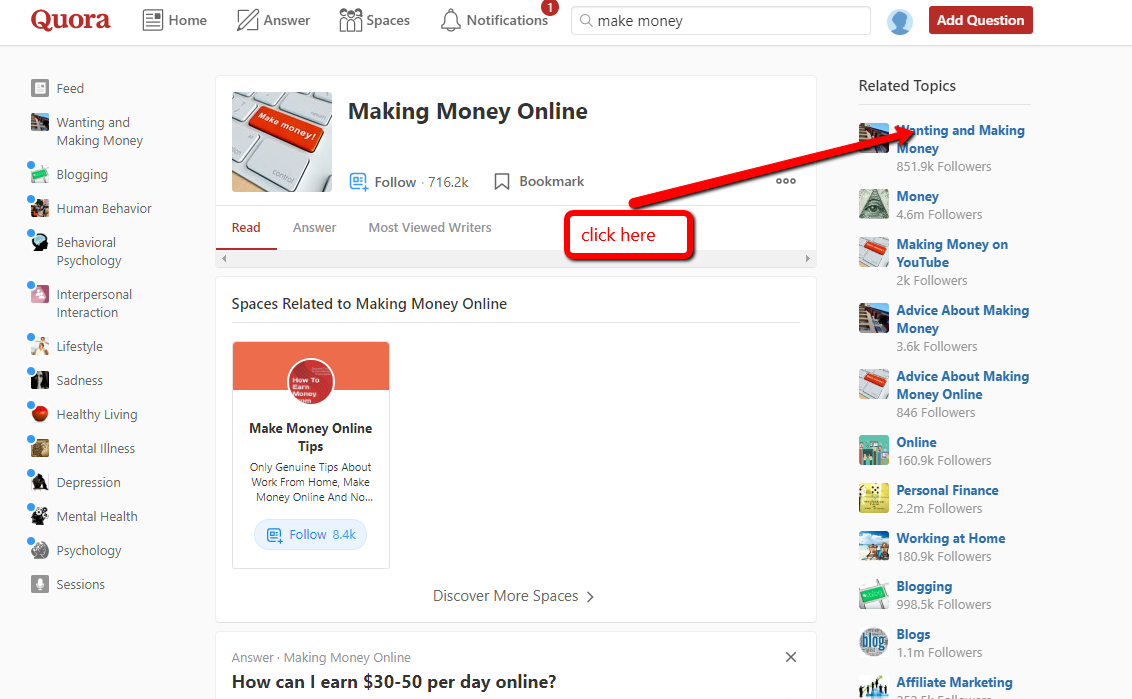Click the Psychology topic icon

[40, 550]
